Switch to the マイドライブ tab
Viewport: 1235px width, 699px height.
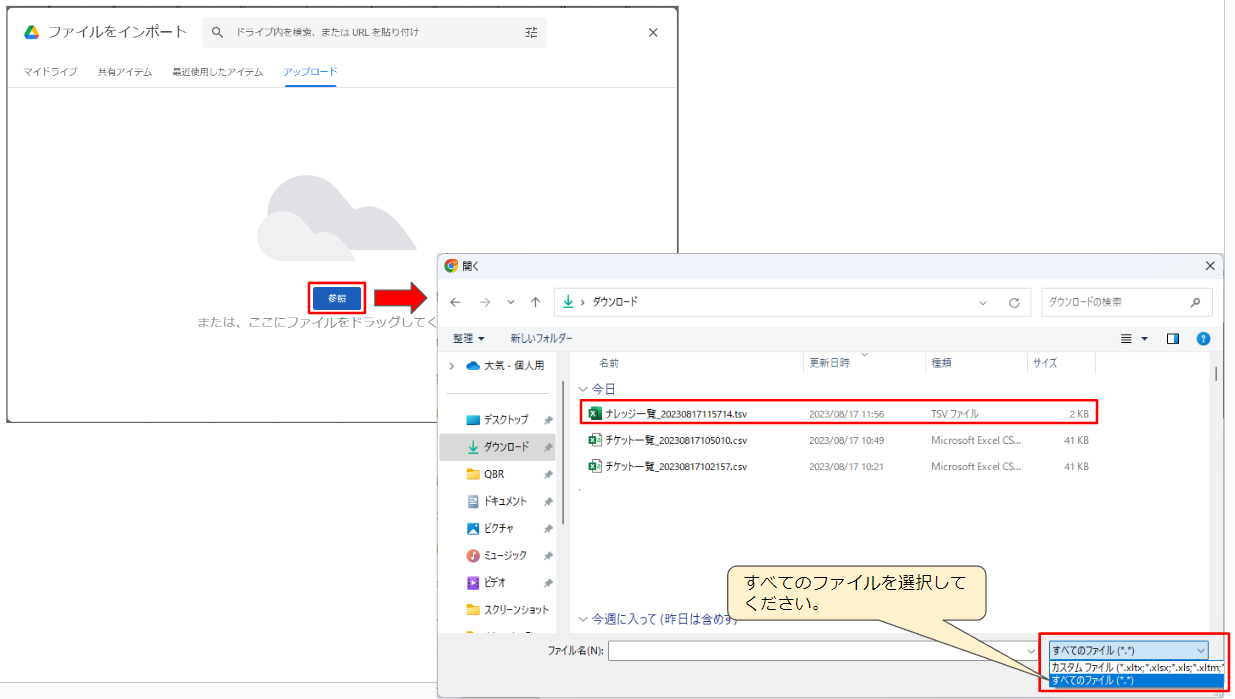point(50,72)
